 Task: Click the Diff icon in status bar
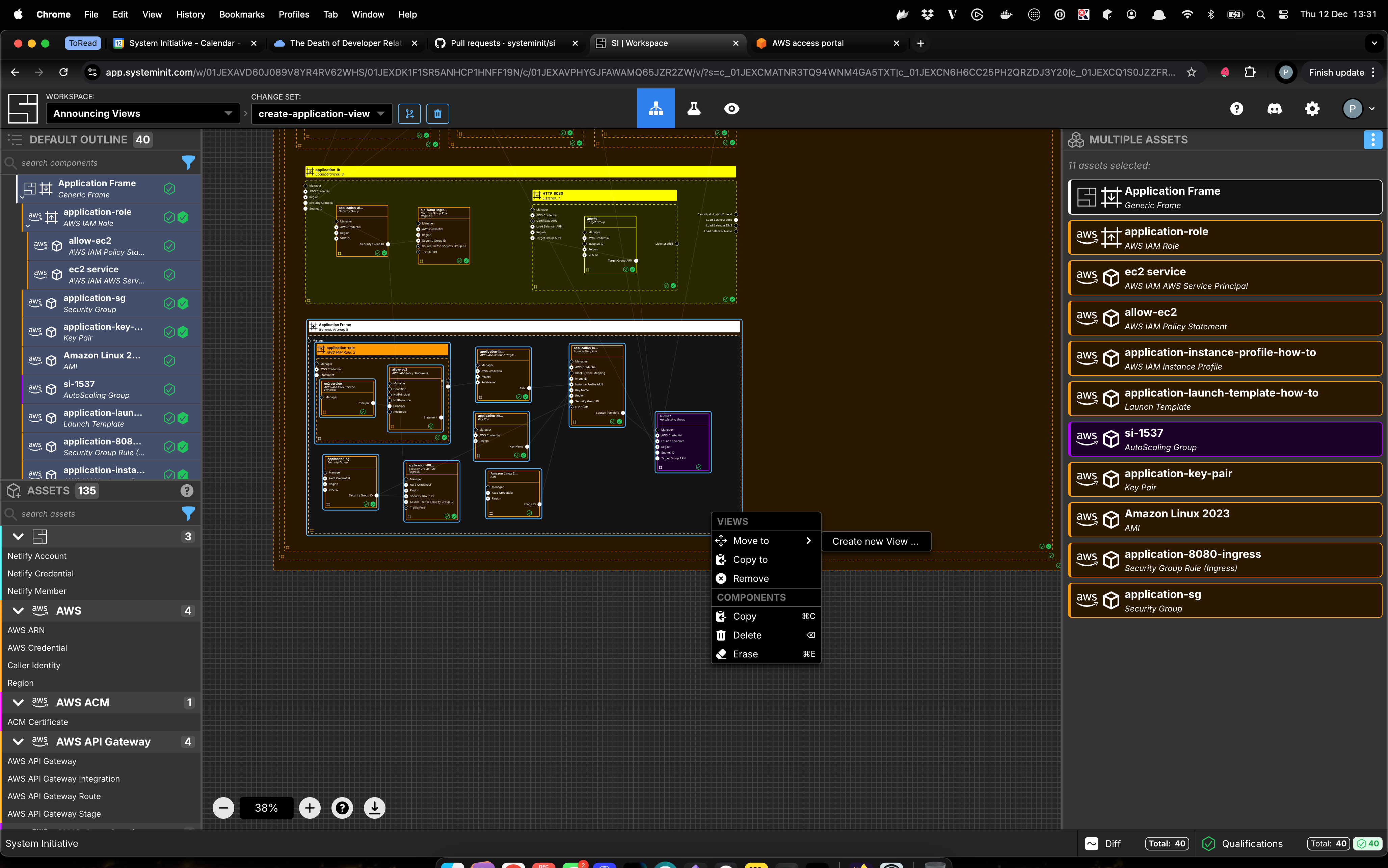coord(1092,843)
